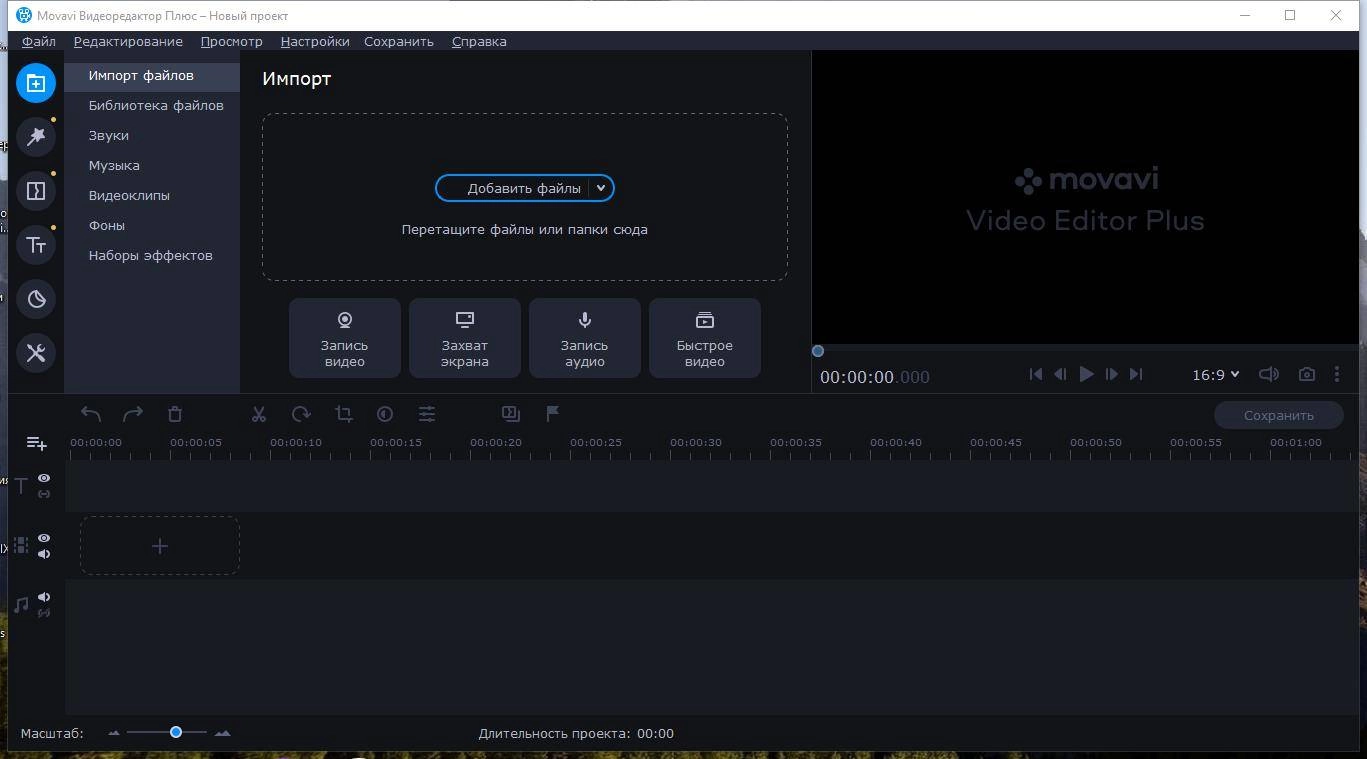Viewport: 1367px width, 759px height.
Task: Open the Help (Справка) menu
Action: point(479,41)
